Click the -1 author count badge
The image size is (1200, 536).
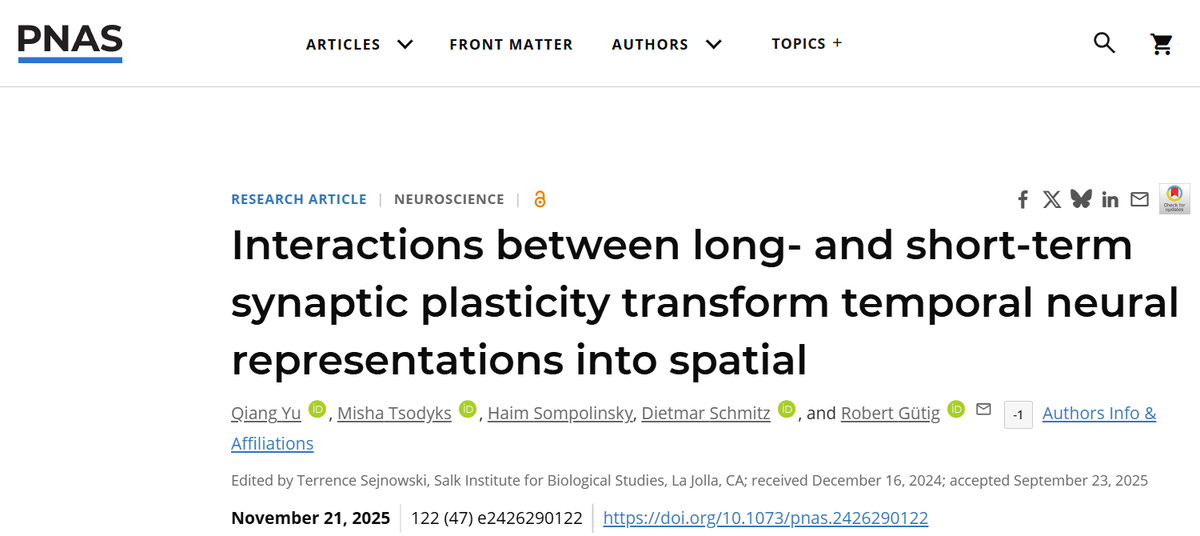click(x=1017, y=414)
